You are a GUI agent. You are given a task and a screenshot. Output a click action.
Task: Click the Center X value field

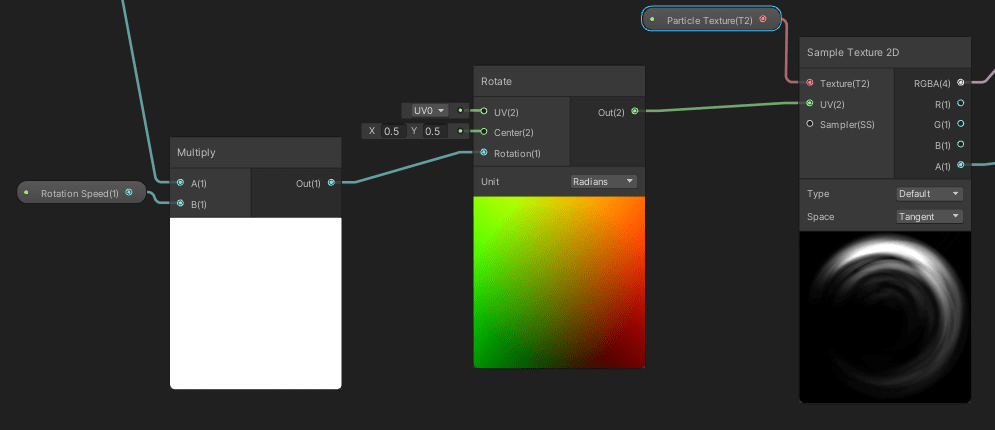[391, 131]
